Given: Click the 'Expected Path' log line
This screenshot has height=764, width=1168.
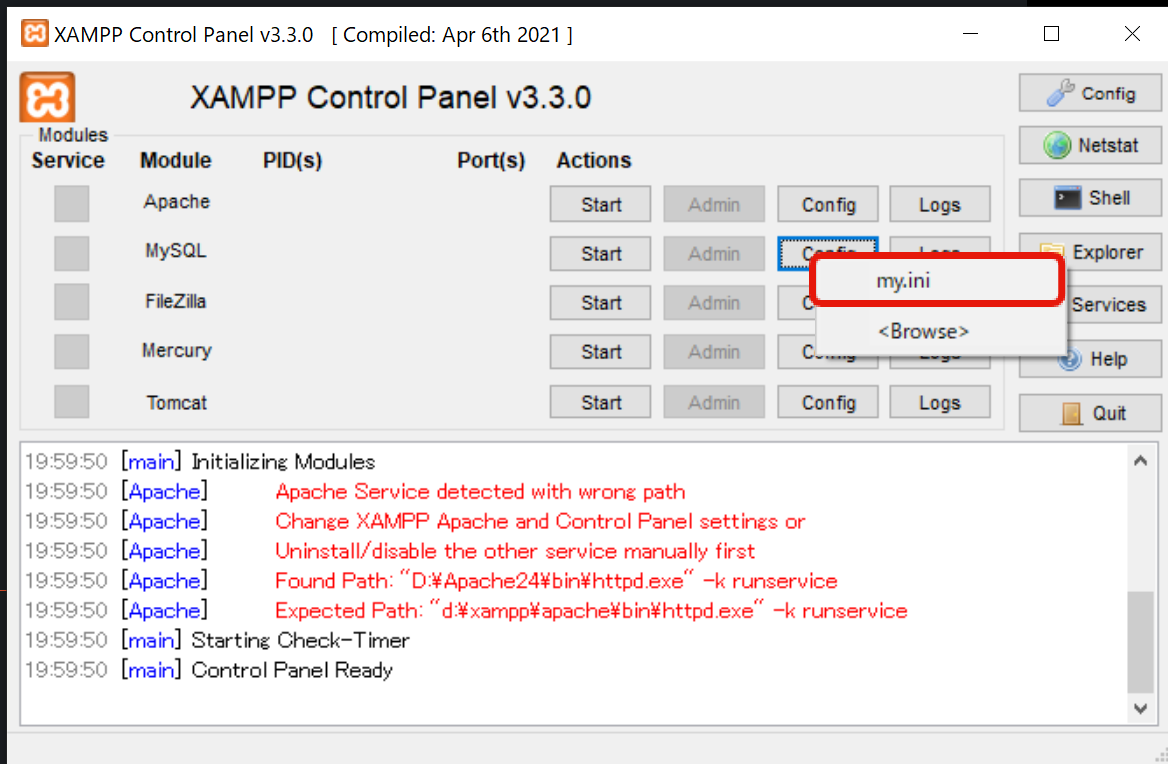Looking at the screenshot, I should click(x=591, y=611).
